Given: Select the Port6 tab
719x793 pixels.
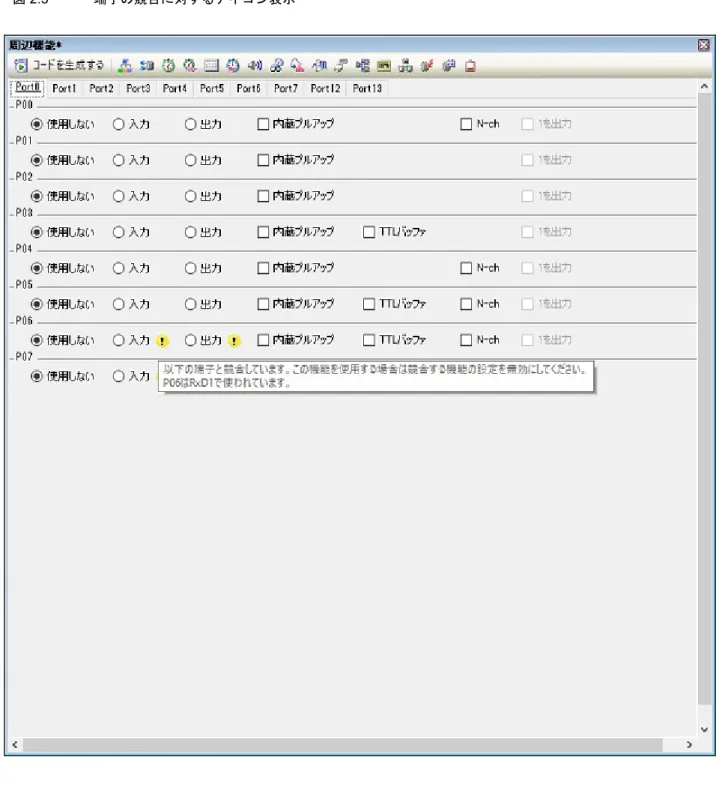Looking at the screenshot, I should coord(249,89).
